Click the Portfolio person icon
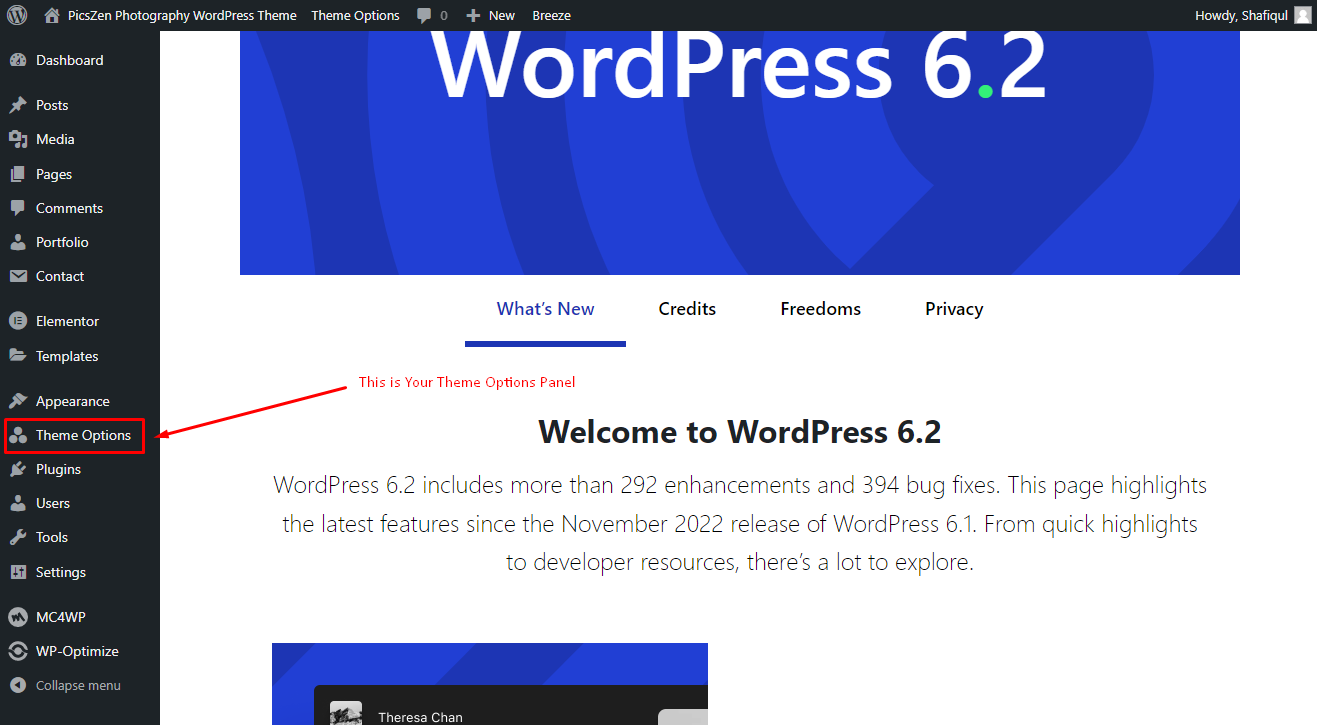1317x725 pixels. coord(18,242)
